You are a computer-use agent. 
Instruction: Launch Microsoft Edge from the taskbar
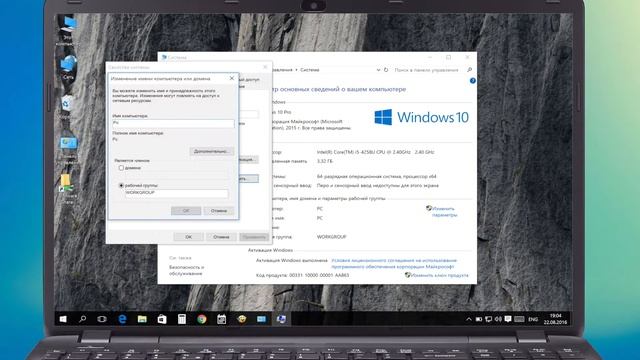(122, 319)
